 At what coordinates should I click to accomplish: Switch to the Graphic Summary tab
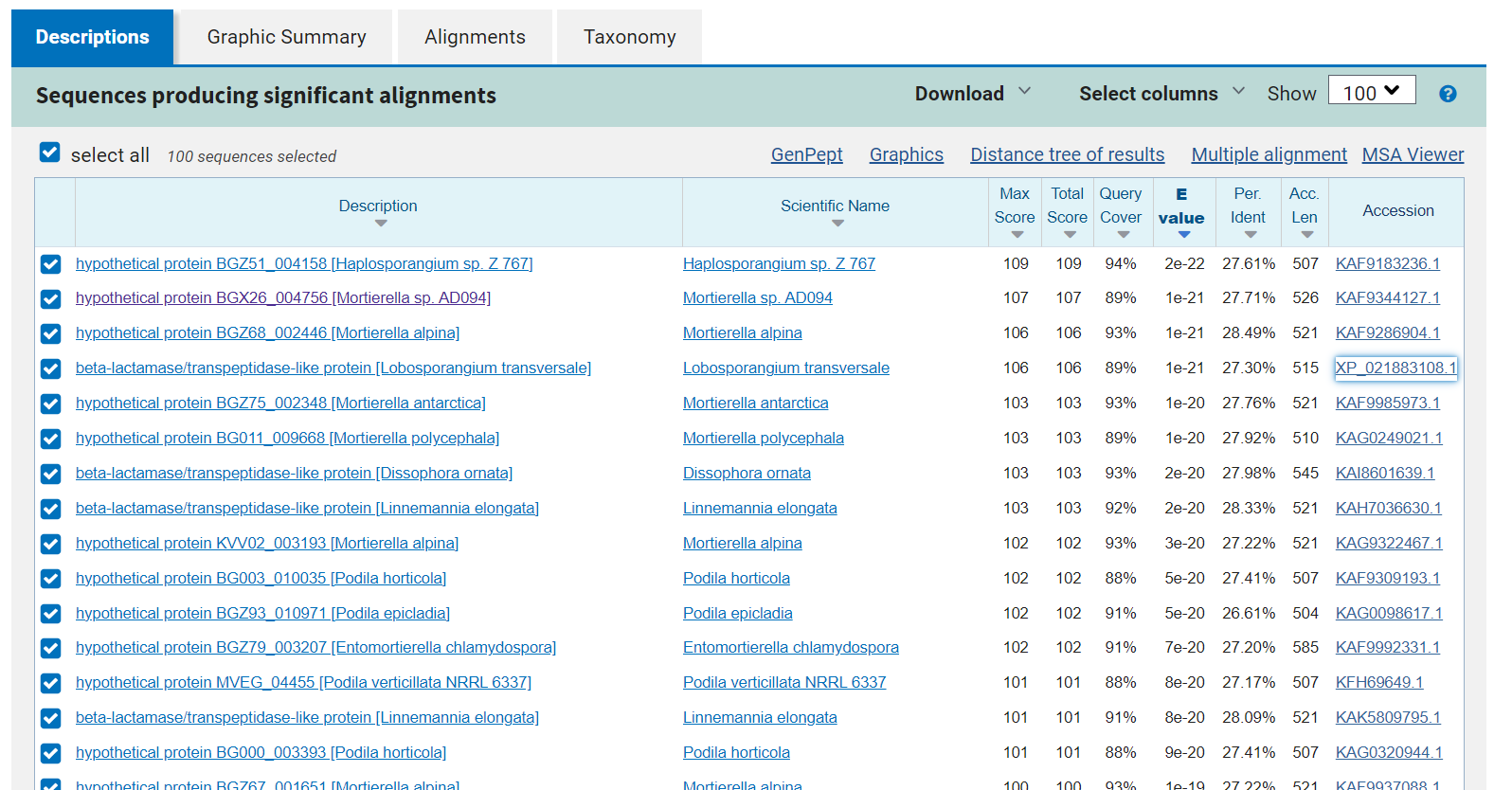tap(286, 37)
